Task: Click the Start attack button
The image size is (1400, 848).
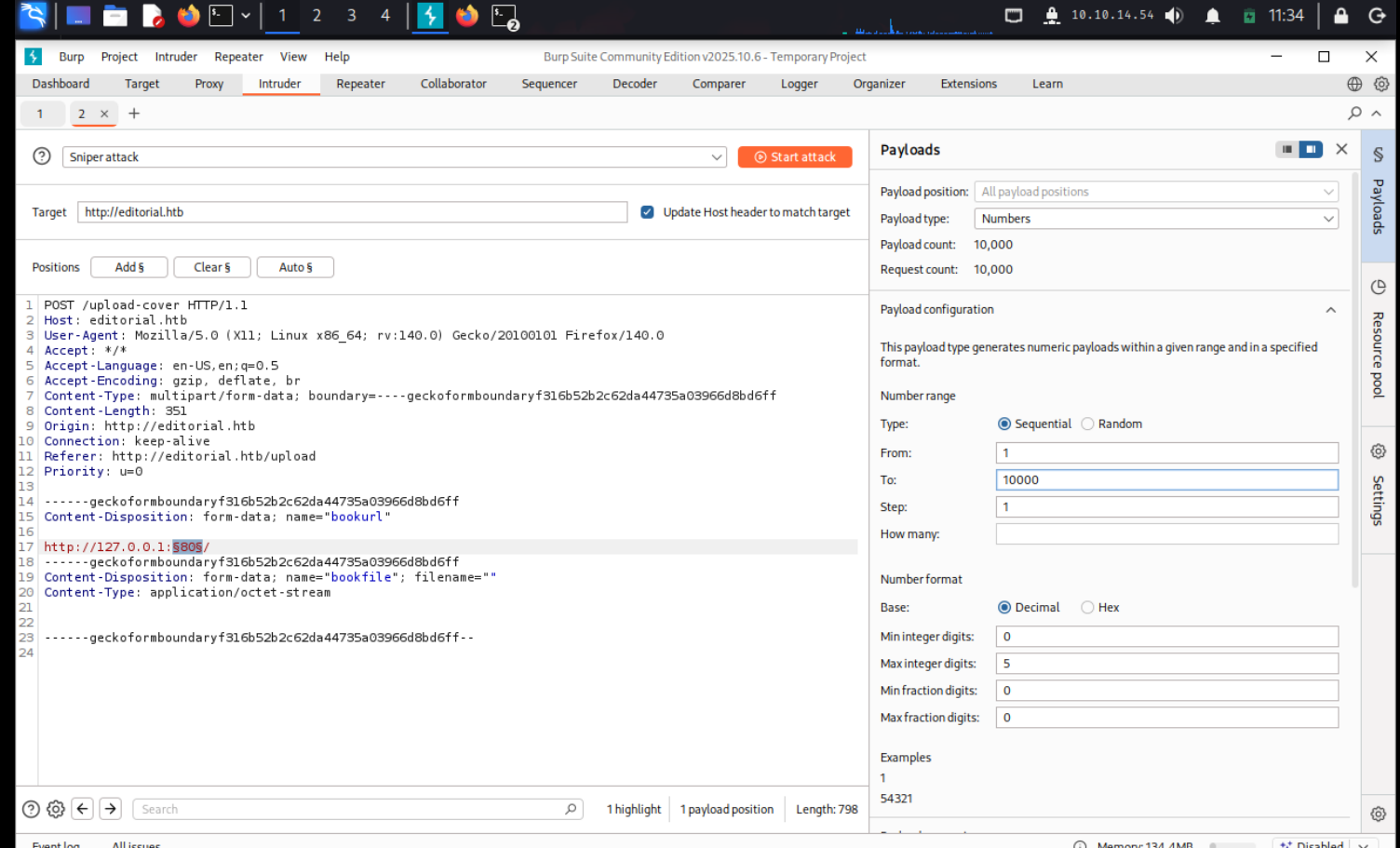Action: pyautogui.click(x=795, y=157)
